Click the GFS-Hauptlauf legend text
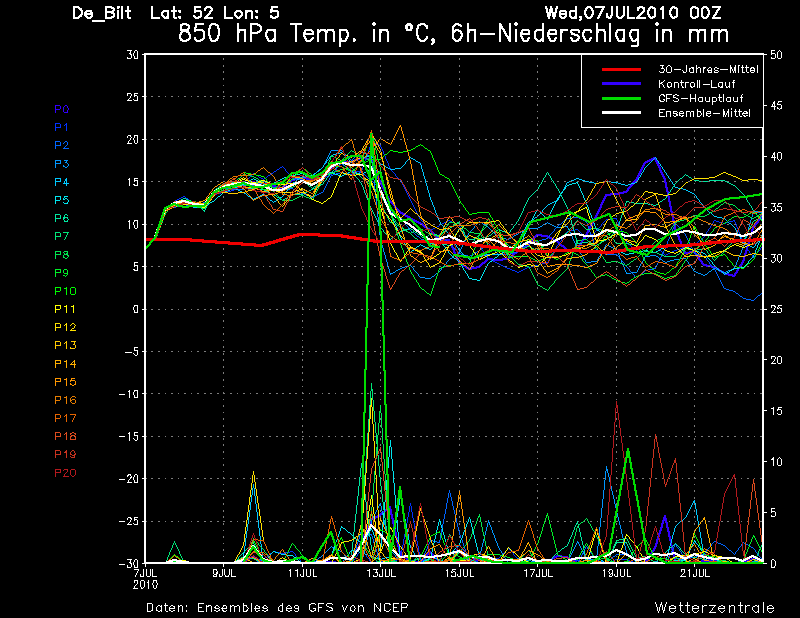 coord(701,98)
